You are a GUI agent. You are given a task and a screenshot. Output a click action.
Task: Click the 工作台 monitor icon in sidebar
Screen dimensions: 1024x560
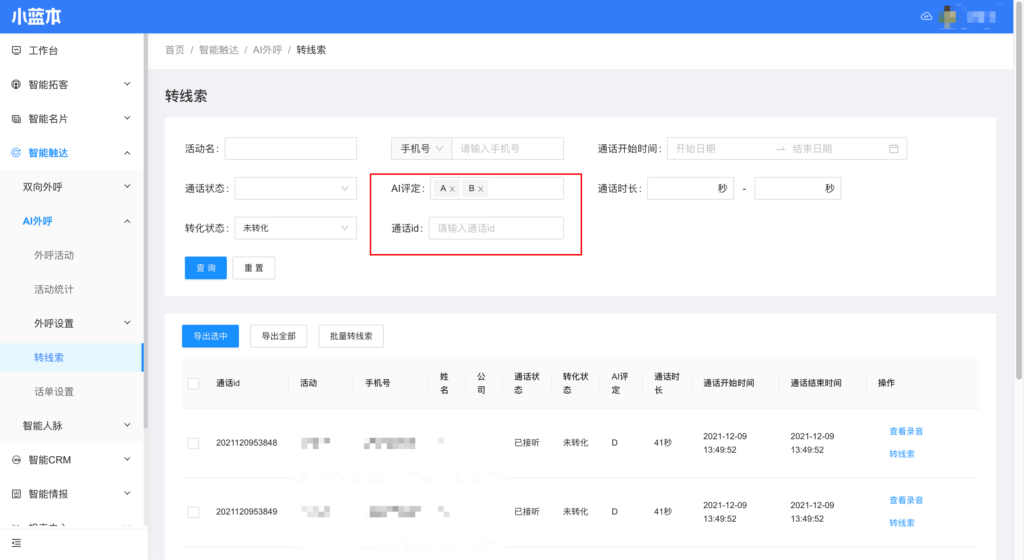pyautogui.click(x=16, y=50)
